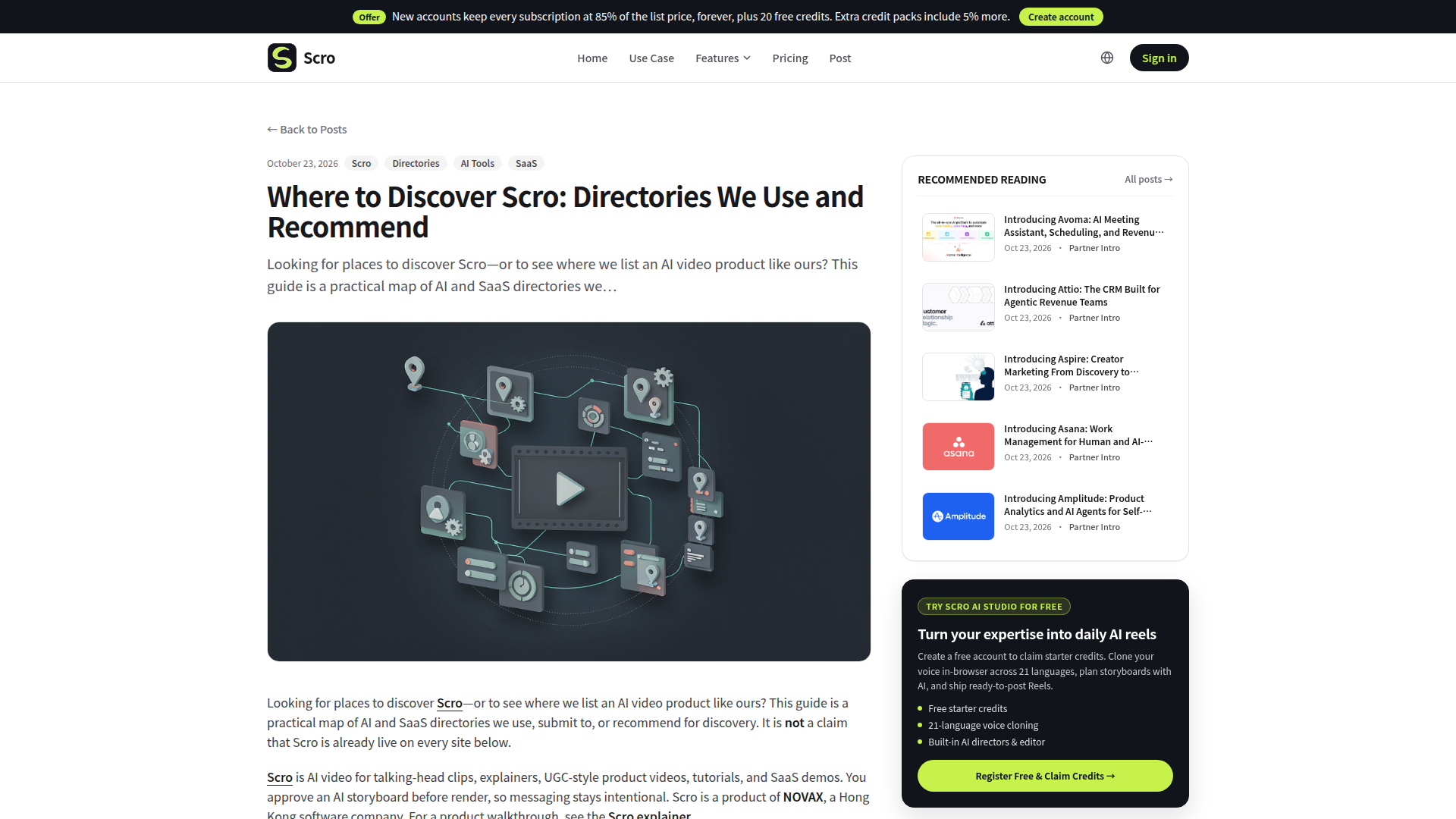Viewport: 1456px width, 819px height.
Task: Open All posts link
Action: pyautogui.click(x=1148, y=180)
